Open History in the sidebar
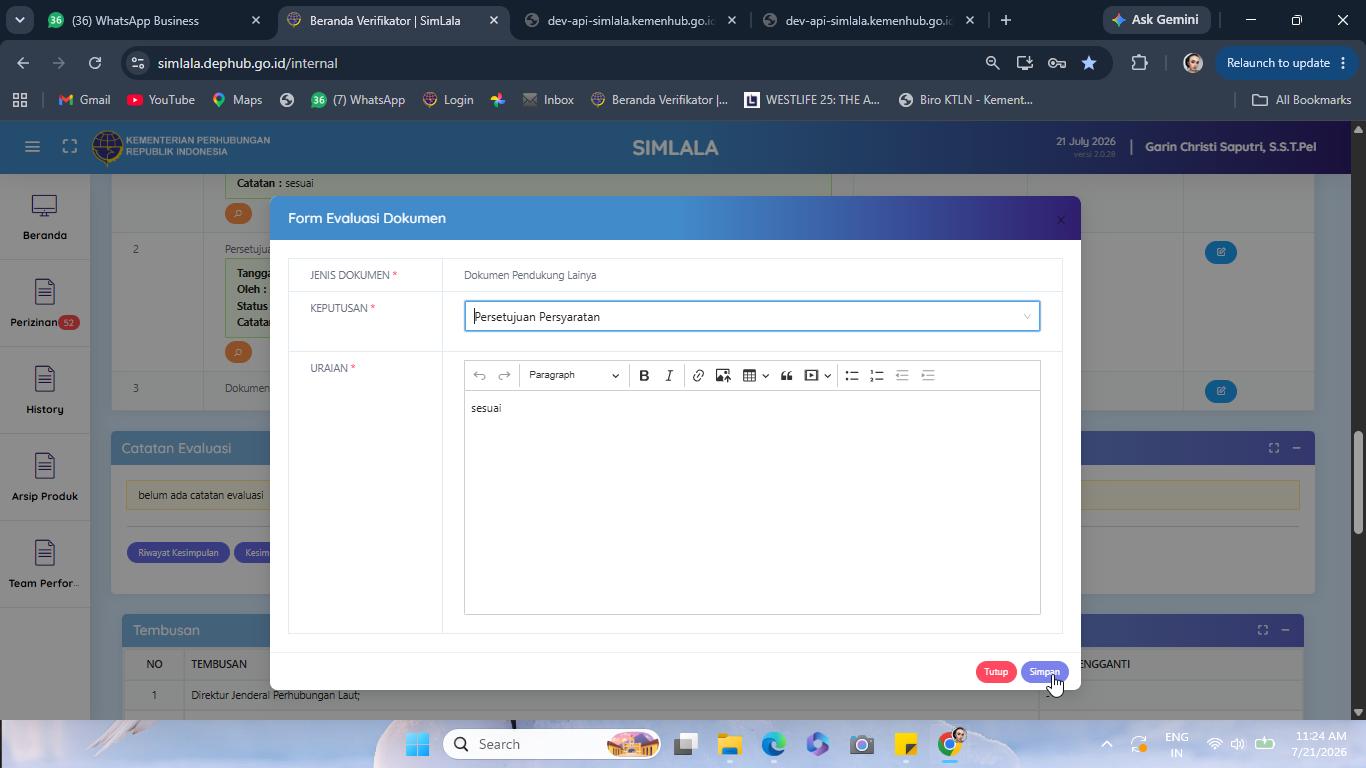The width and height of the screenshot is (1366, 768). coord(44,391)
